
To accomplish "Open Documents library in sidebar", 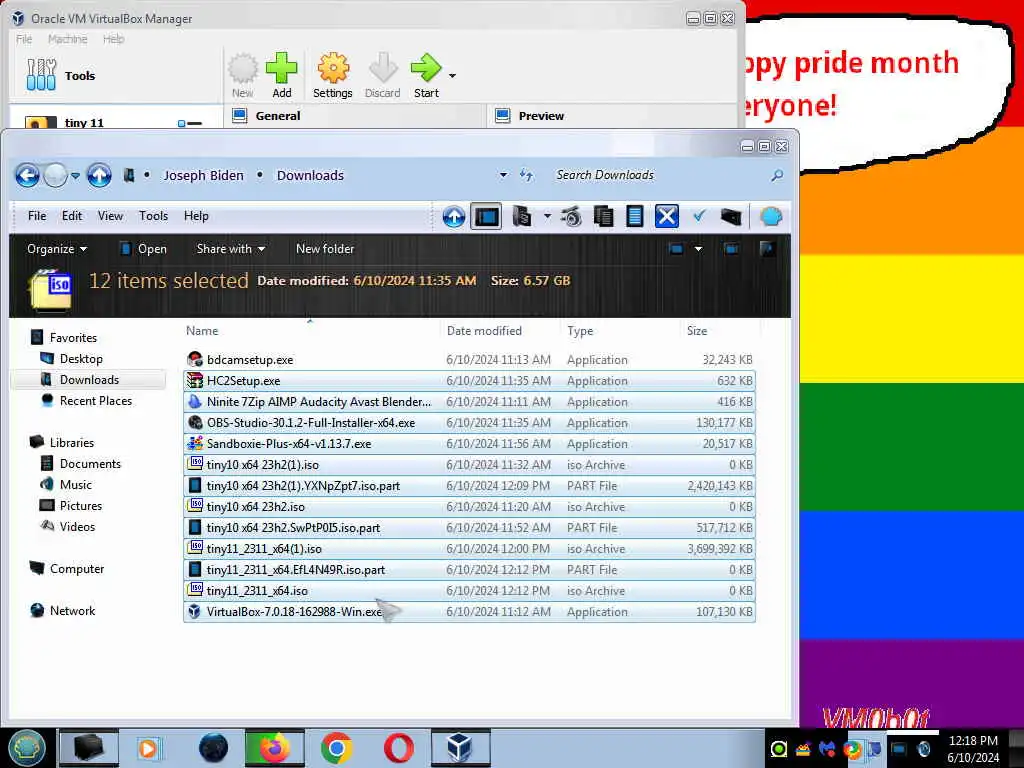I will 90,464.
